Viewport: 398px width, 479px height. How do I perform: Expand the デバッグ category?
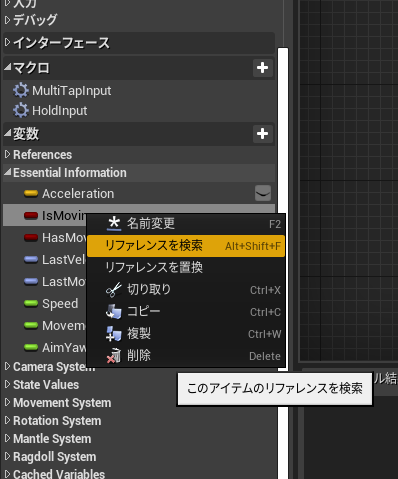click(7, 20)
